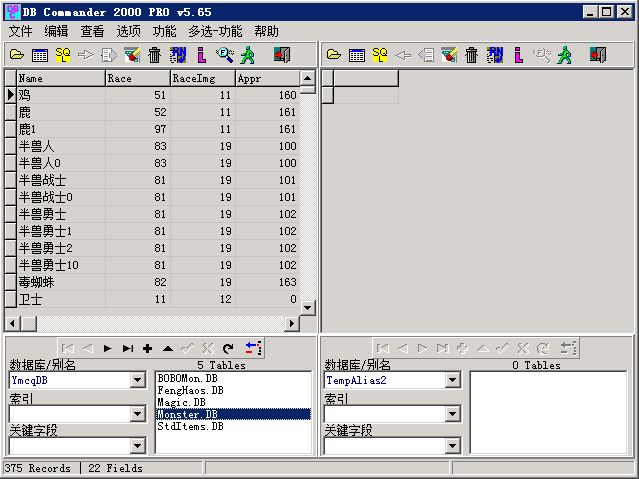Viewport: 639px width, 479px height.
Task: Click edit record triangle in left navigator
Action: pyautogui.click(x=167, y=348)
